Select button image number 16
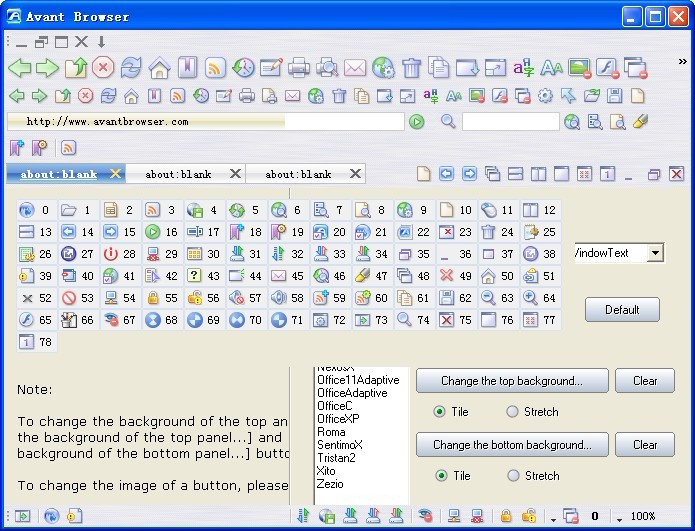Screen dimensions: 695x531 (162, 231)
